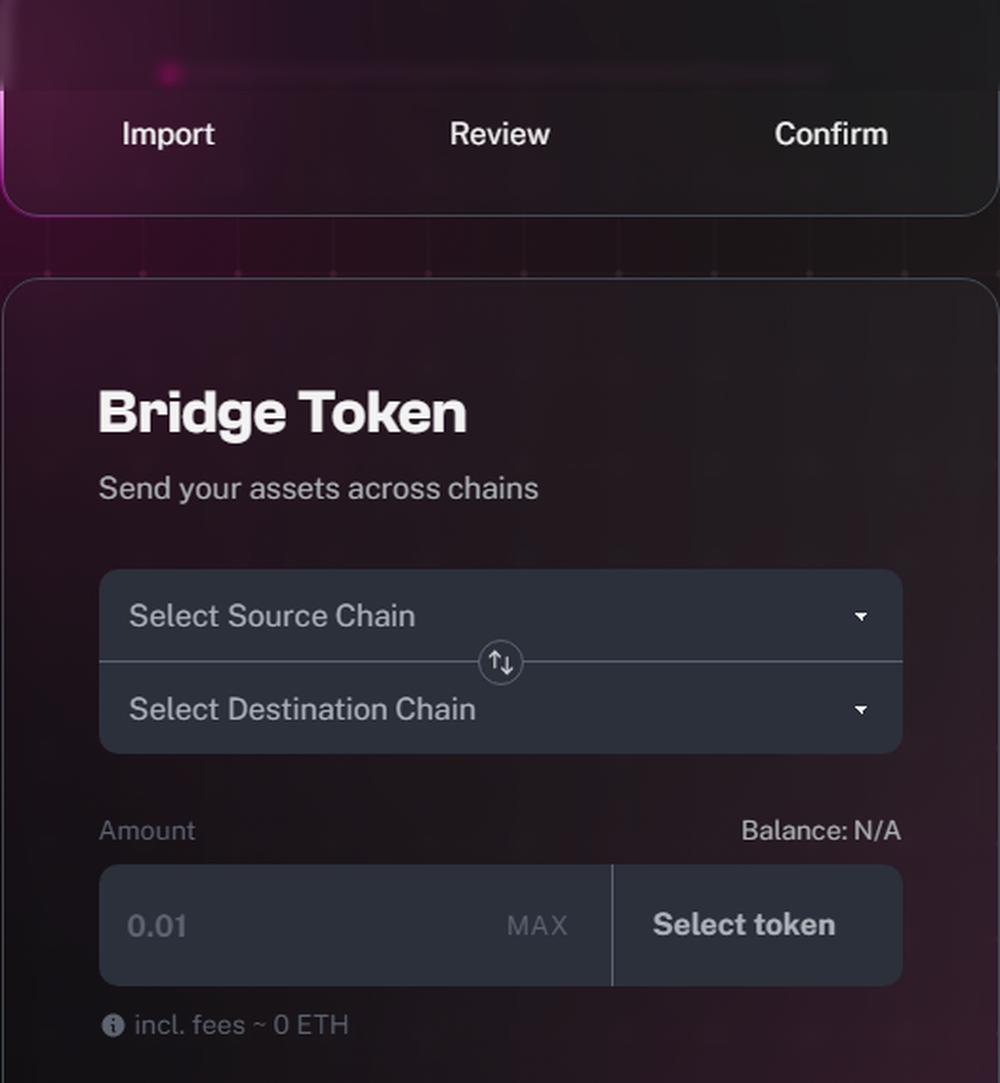Open the Select Destination Chain selector

501,709
